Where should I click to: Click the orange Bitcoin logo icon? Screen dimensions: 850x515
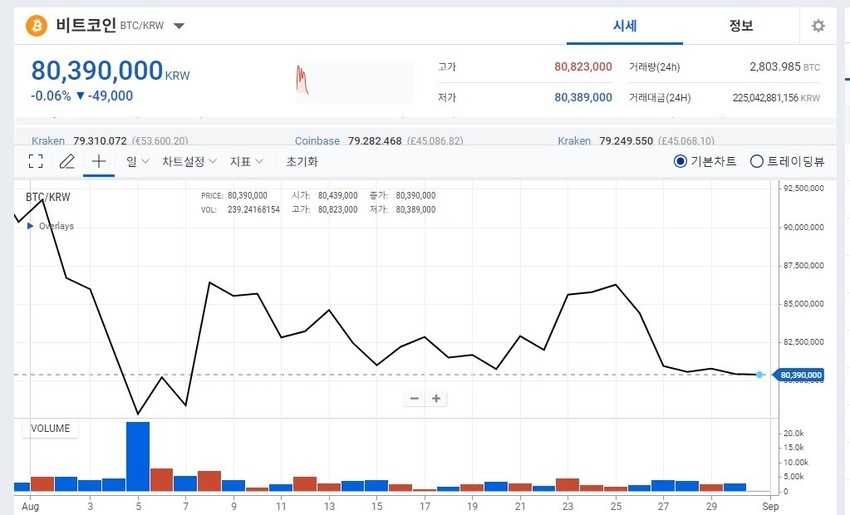coord(37,25)
